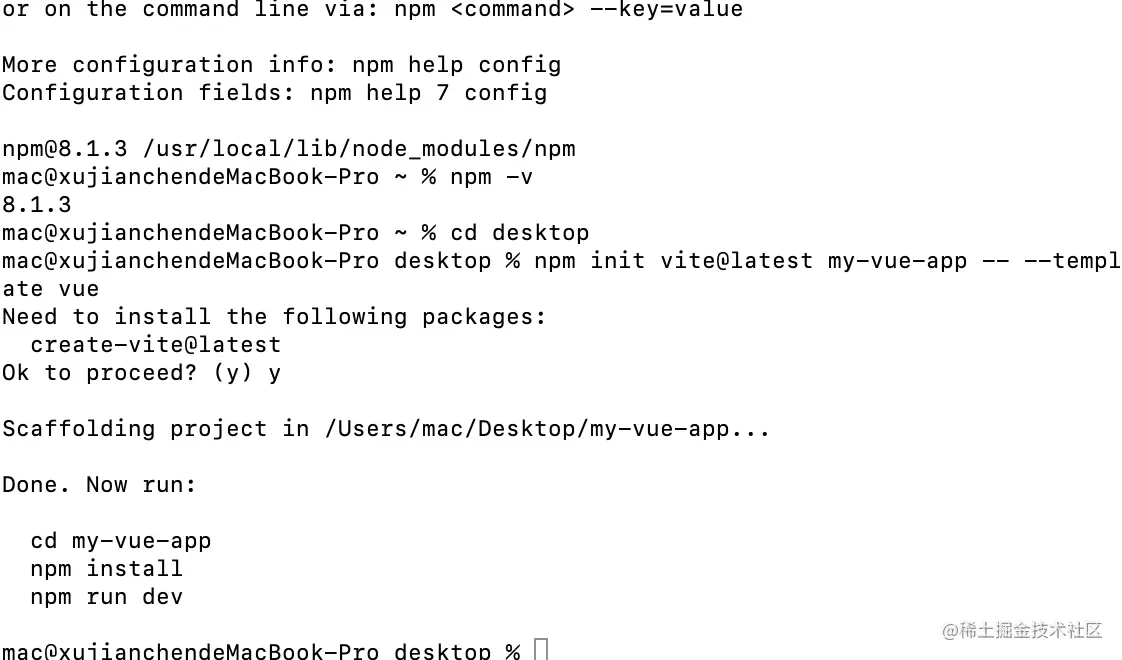Click the 'ate vue' wrapped command line
Screen dimensions: 1122x660
(x=51, y=289)
